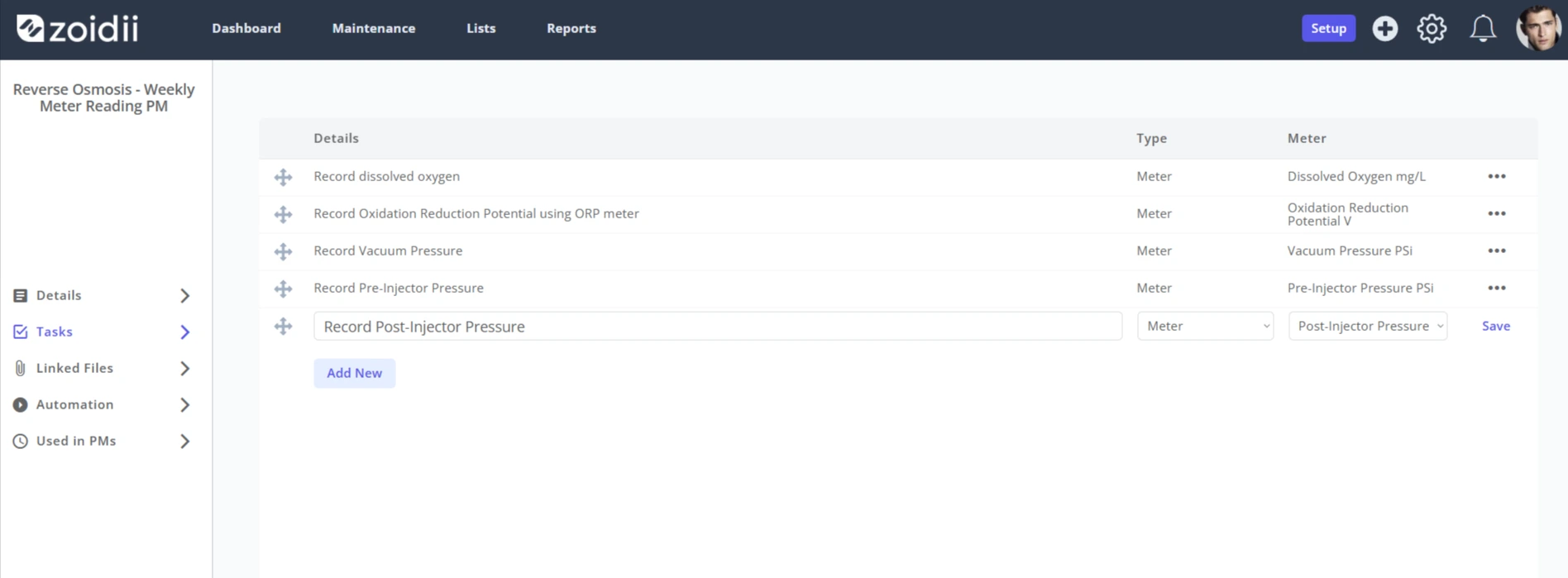
Task: Click the Add New button
Action: tap(354, 373)
